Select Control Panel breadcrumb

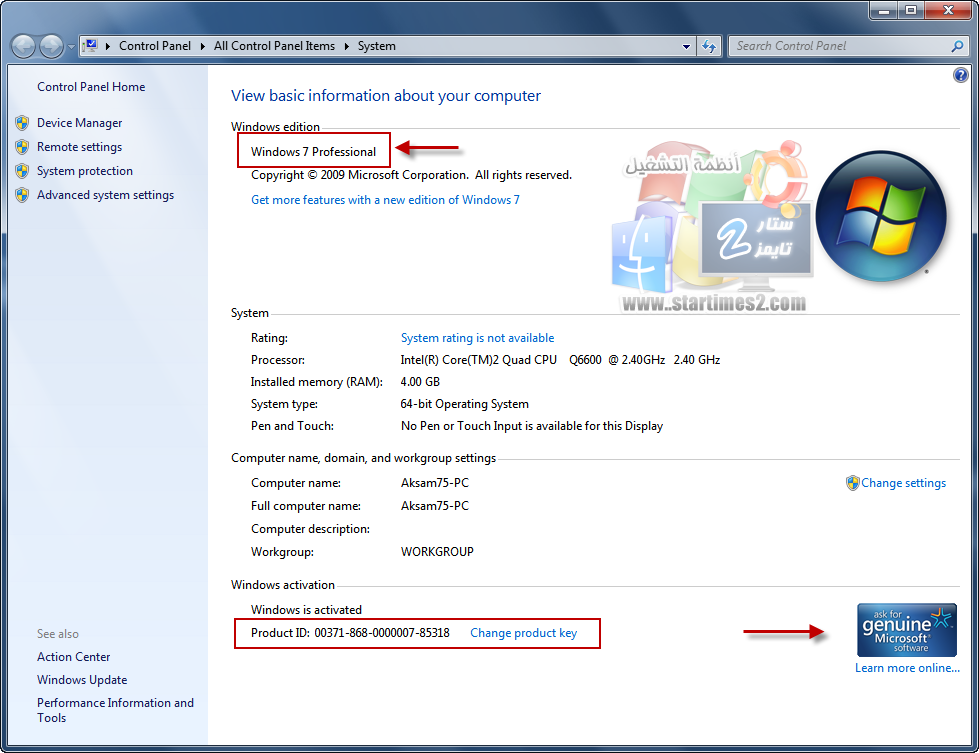coord(155,46)
